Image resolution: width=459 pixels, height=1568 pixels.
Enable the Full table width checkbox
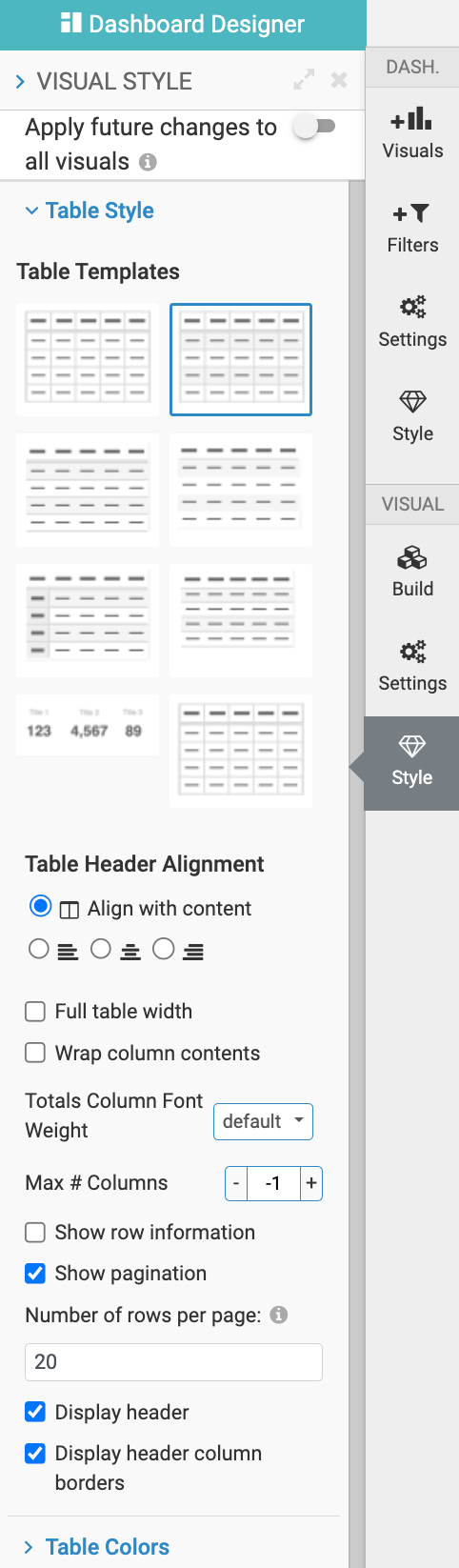pyautogui.click(x=35, y=1012)
